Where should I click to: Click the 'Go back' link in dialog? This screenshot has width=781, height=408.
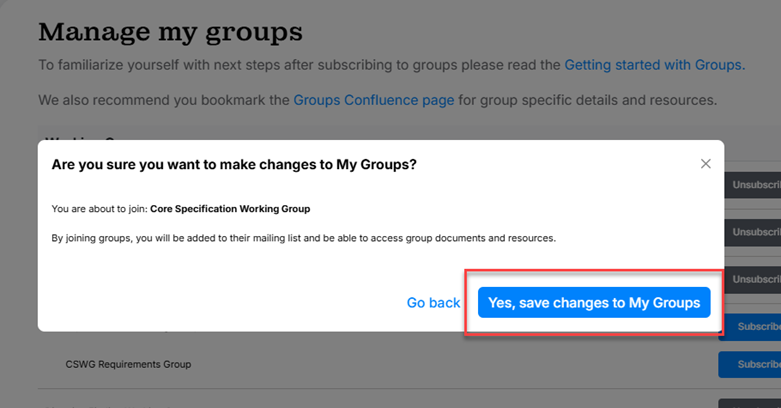[x=433, y=303]
